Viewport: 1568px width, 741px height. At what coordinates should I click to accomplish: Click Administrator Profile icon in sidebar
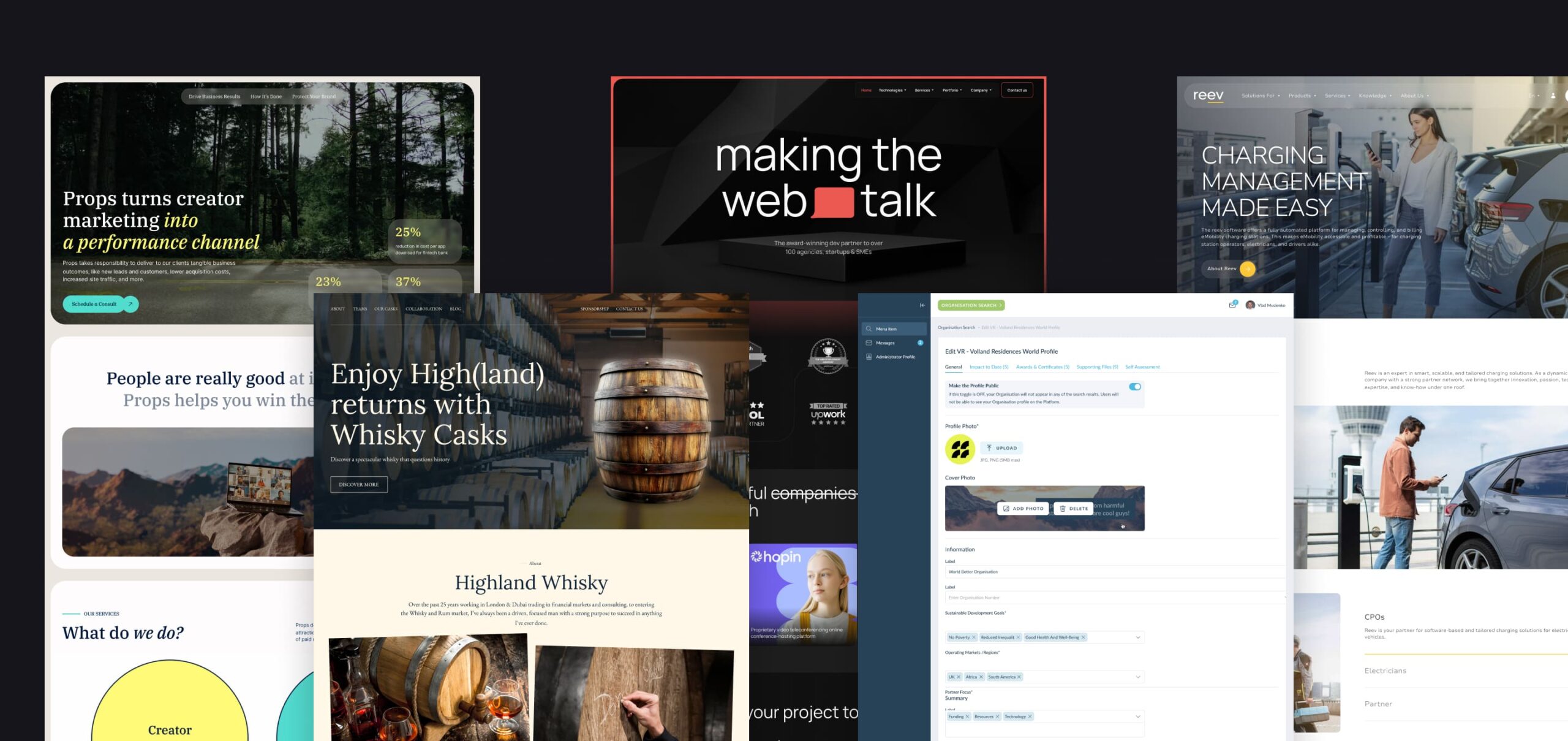coord(869,357)
